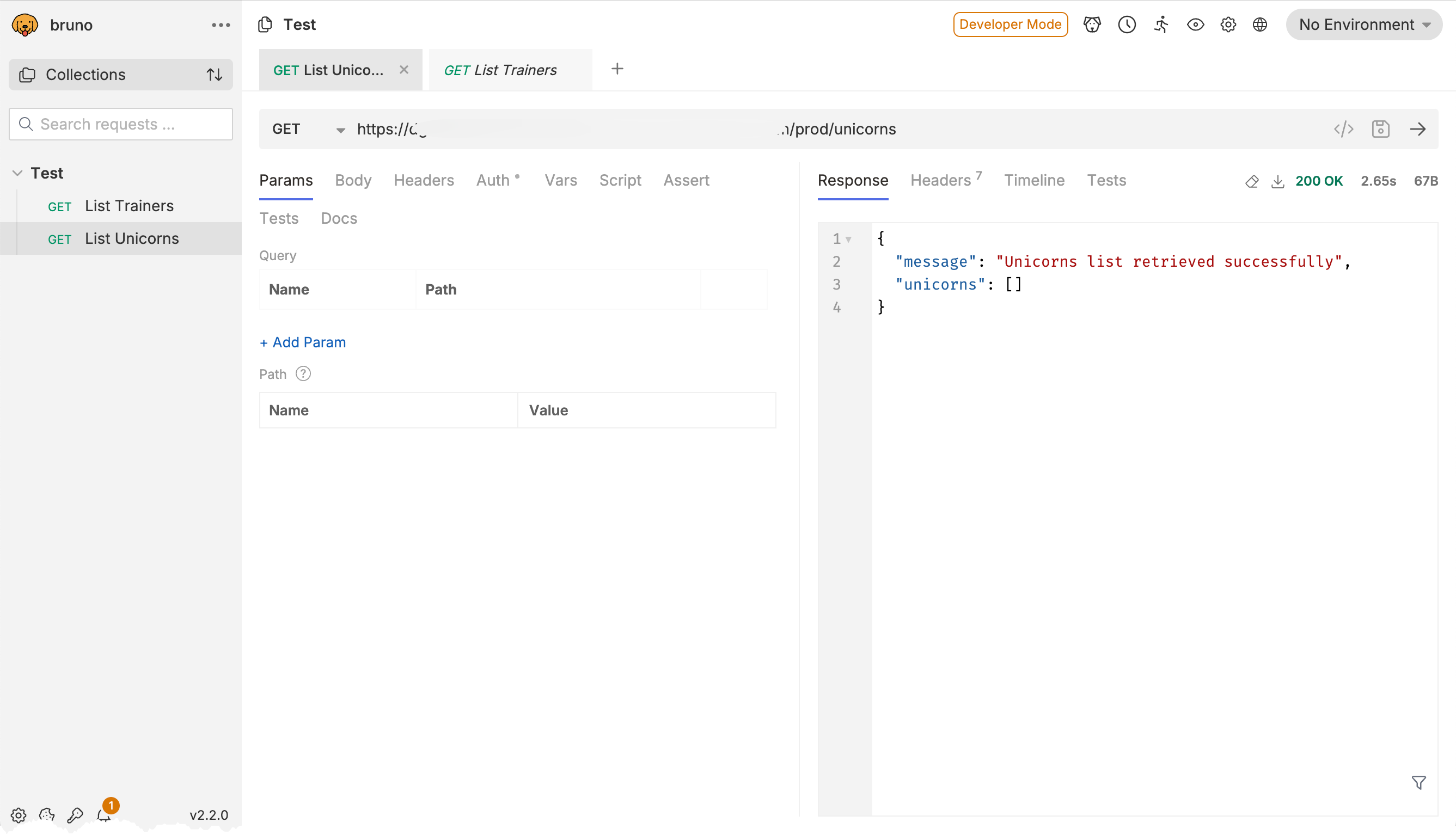Generate code with the </> icon
1456x834 pixels.
(1343, 129)
